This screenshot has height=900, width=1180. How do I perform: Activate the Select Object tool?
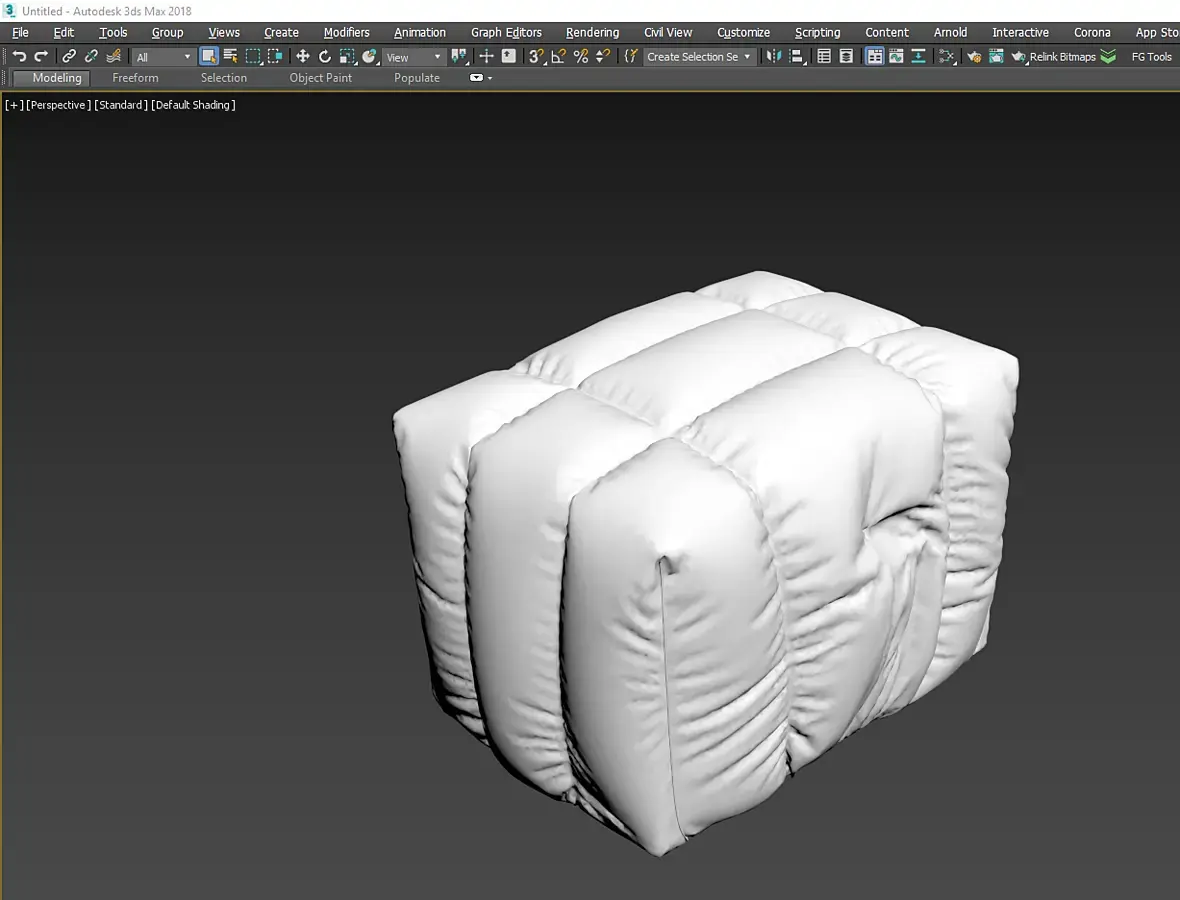(x=208, y=57)
